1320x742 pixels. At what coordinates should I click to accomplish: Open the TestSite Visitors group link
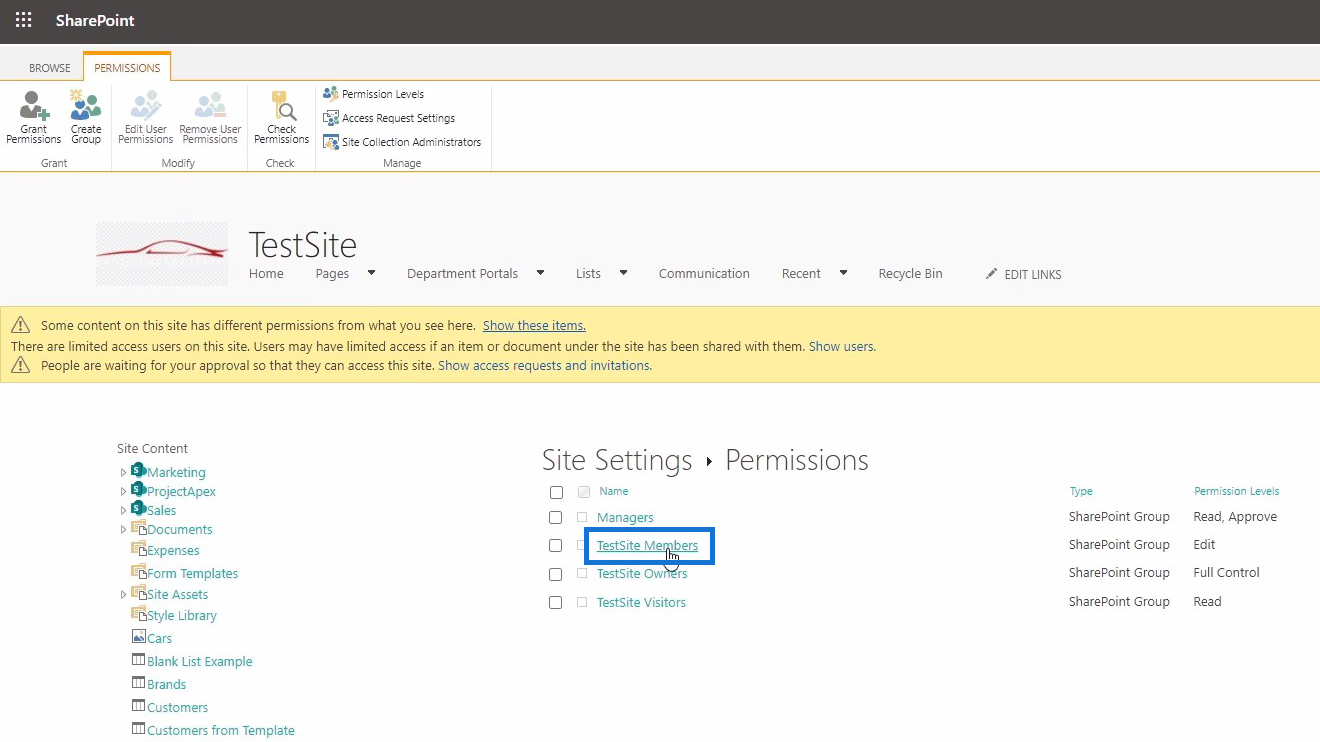coord(641,602)
